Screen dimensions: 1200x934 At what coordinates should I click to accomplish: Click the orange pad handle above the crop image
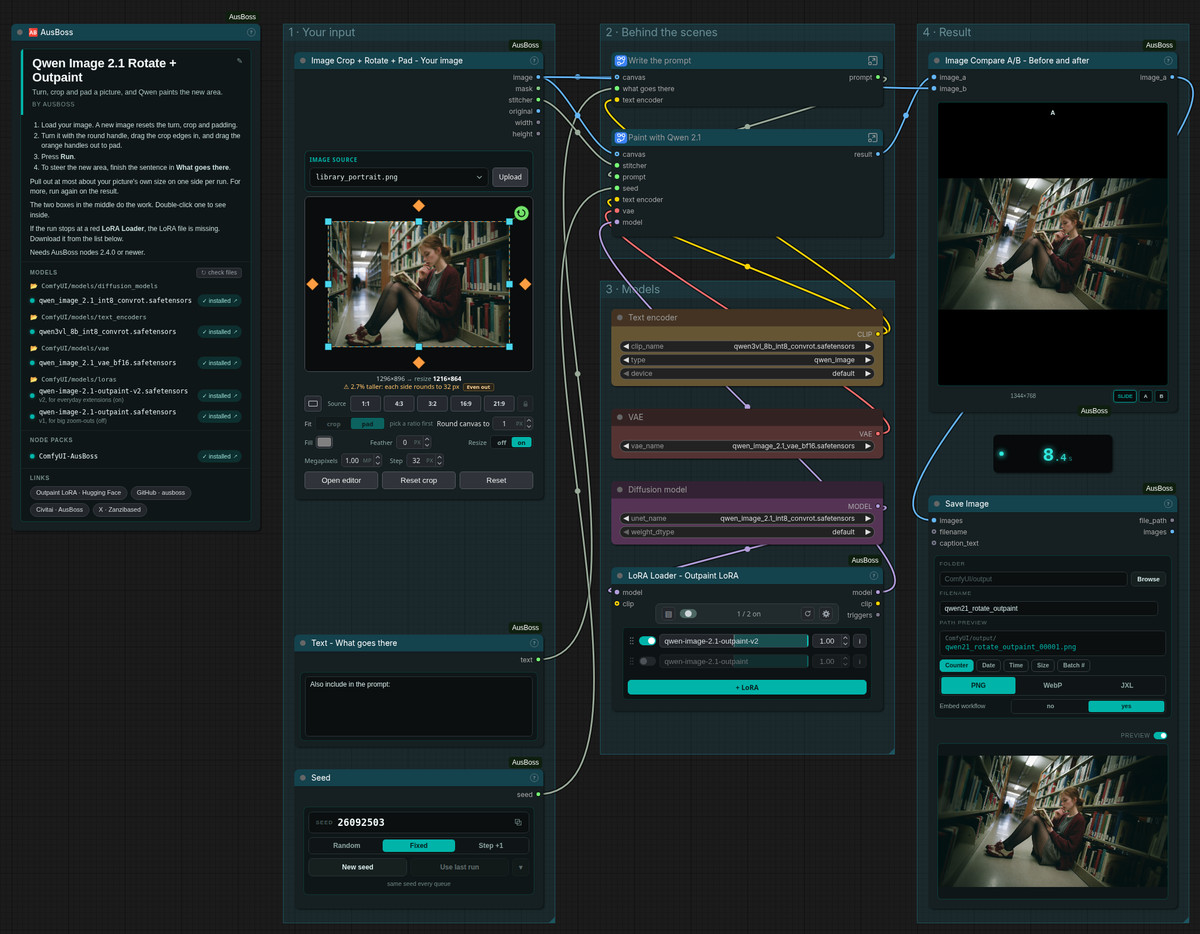(419, 206)
